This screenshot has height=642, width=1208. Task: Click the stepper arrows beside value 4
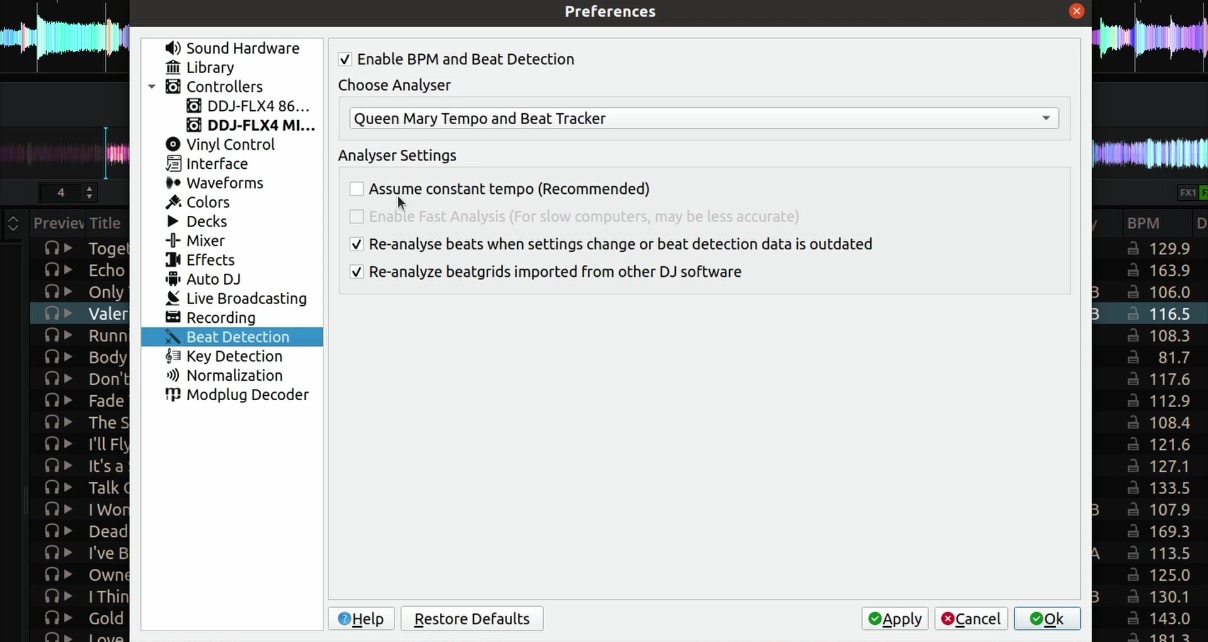[x=89, y=192]
